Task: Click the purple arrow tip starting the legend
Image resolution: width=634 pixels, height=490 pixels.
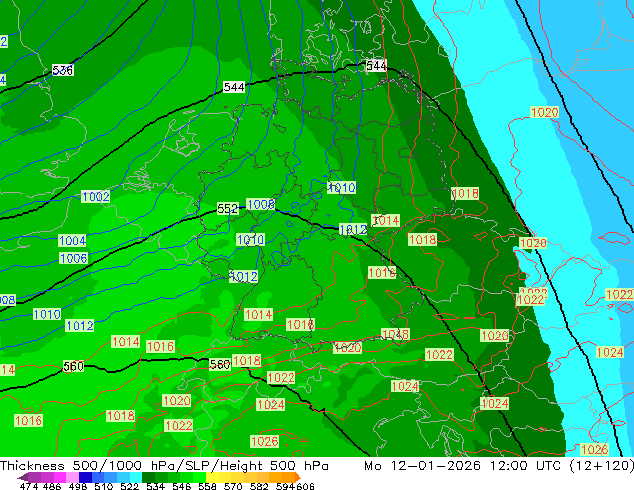Action: coord(22,477)
